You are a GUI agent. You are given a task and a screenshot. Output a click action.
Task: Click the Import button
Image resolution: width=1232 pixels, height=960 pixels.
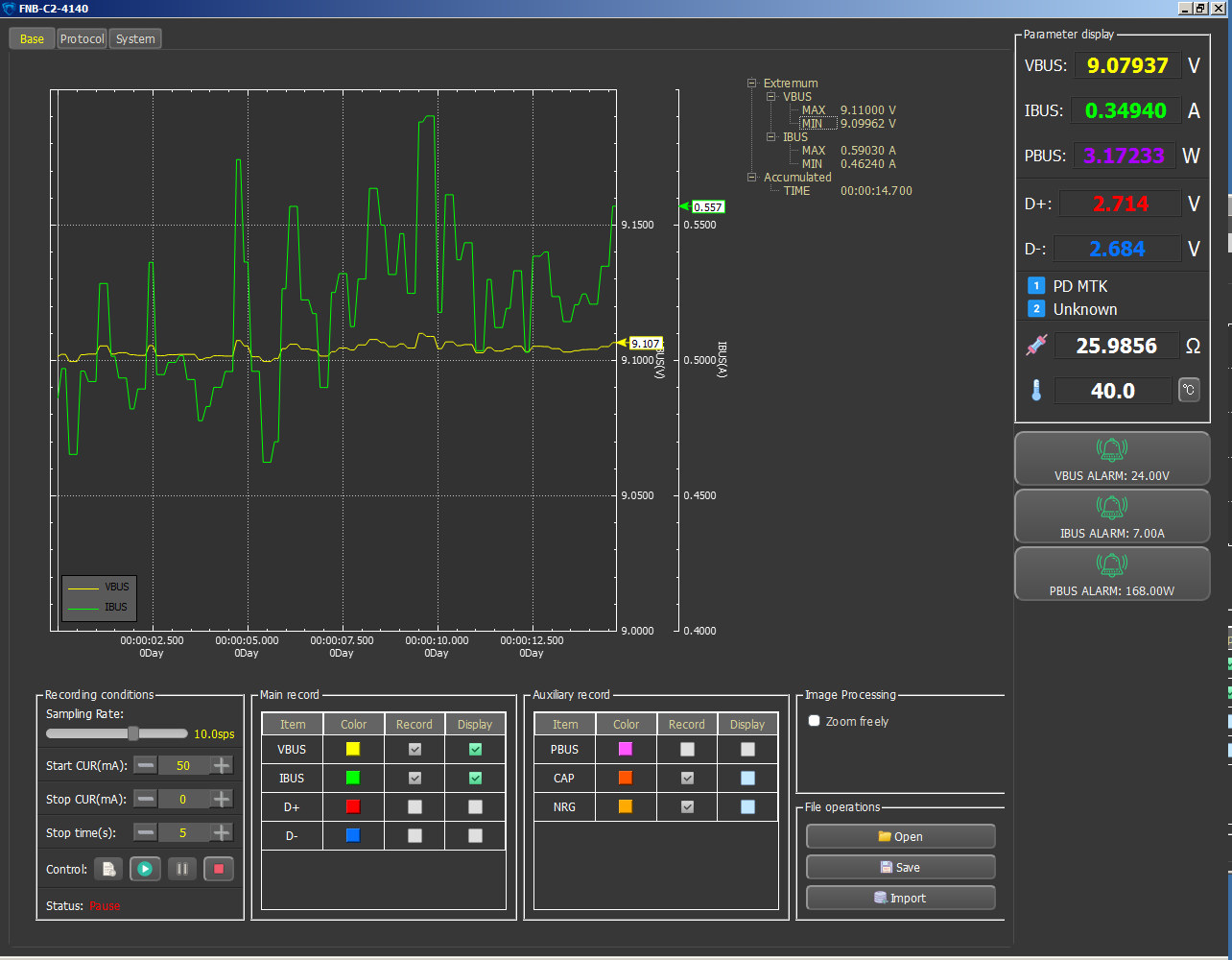coord(900,898)
